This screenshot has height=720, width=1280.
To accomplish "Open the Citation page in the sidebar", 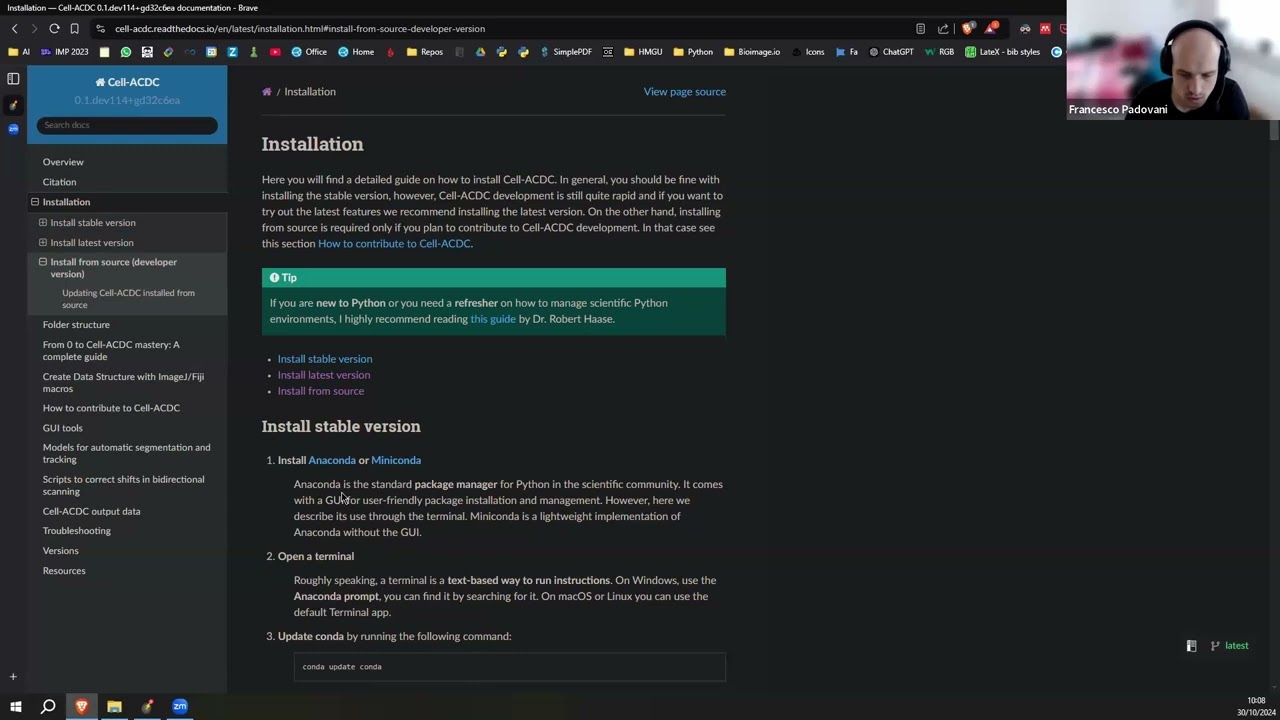I will pos(59,182).
